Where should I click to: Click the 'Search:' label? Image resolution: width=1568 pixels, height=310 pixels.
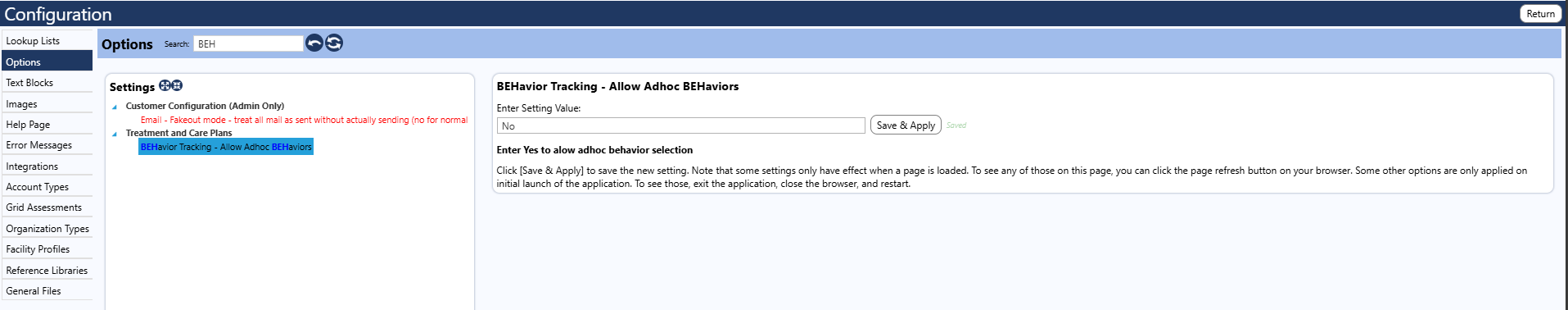[x=176, y=44]
